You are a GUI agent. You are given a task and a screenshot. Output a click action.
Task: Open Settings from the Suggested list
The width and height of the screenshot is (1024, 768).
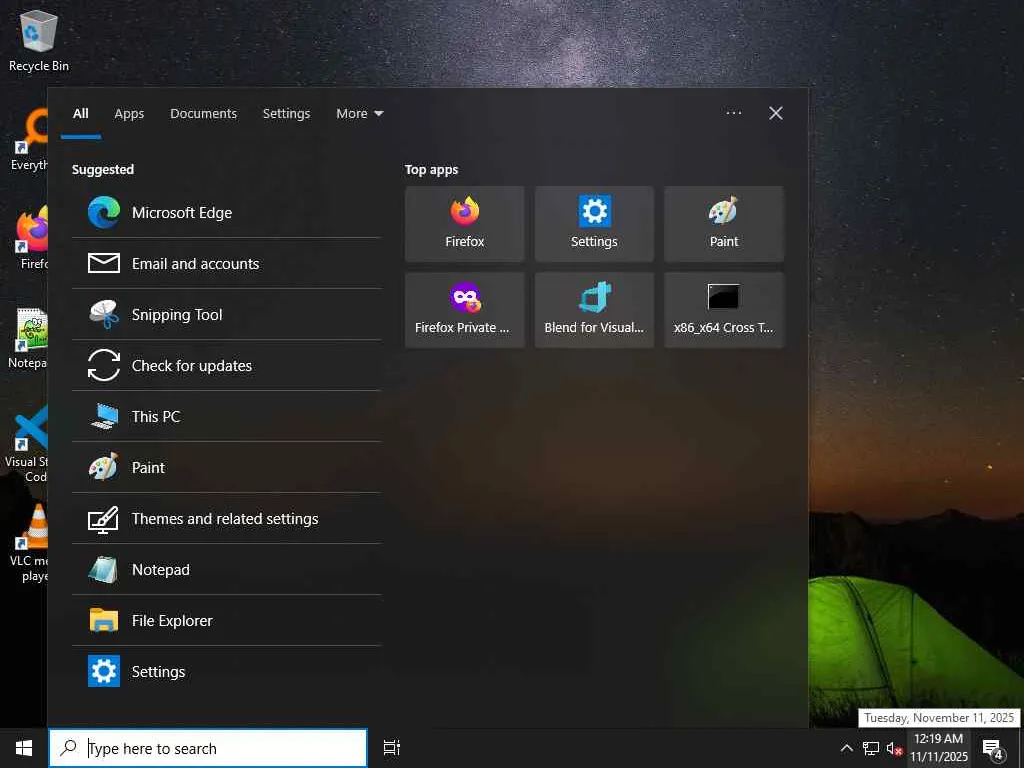coord(226,671)
